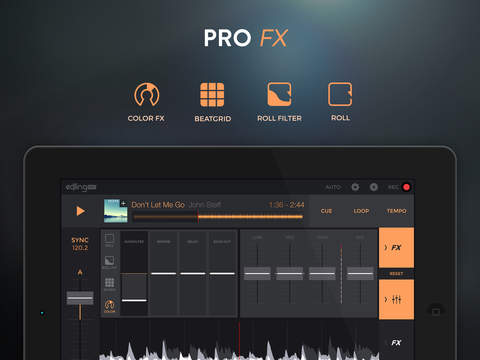This screenshot has width=480, height=360.
Task: Click the Roll icon at top
Action: pyautogui.click(x=340, y=94)
